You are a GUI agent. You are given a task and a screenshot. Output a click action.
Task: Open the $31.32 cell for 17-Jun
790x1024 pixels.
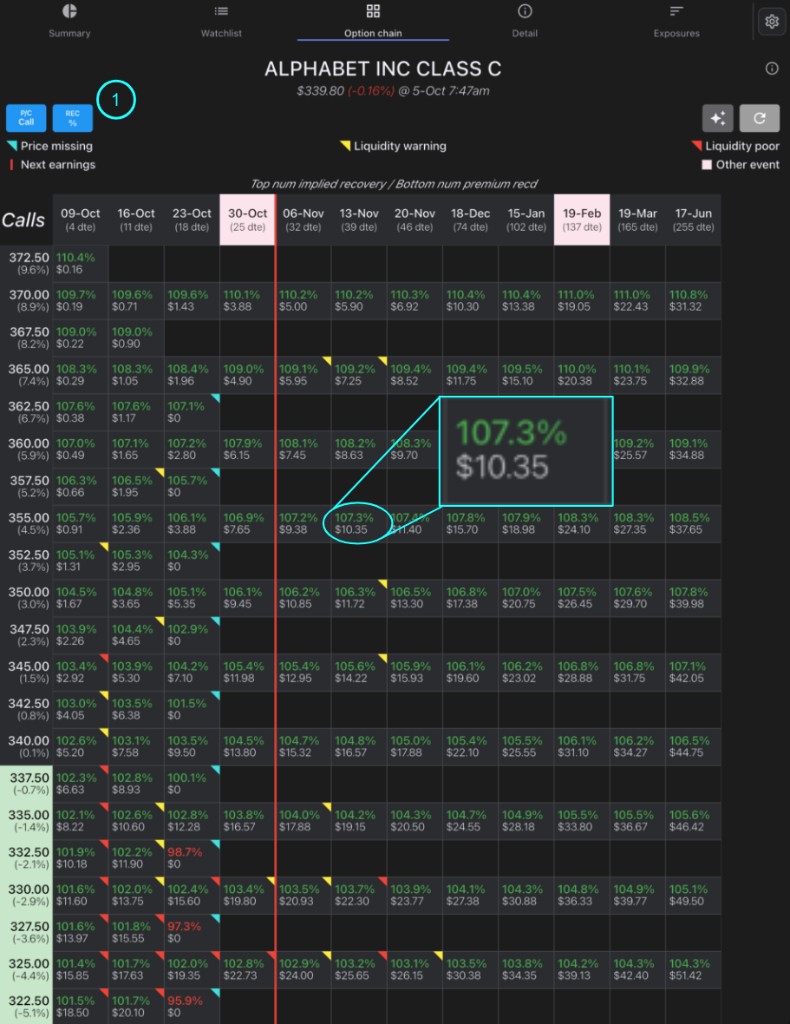point(693,300)
